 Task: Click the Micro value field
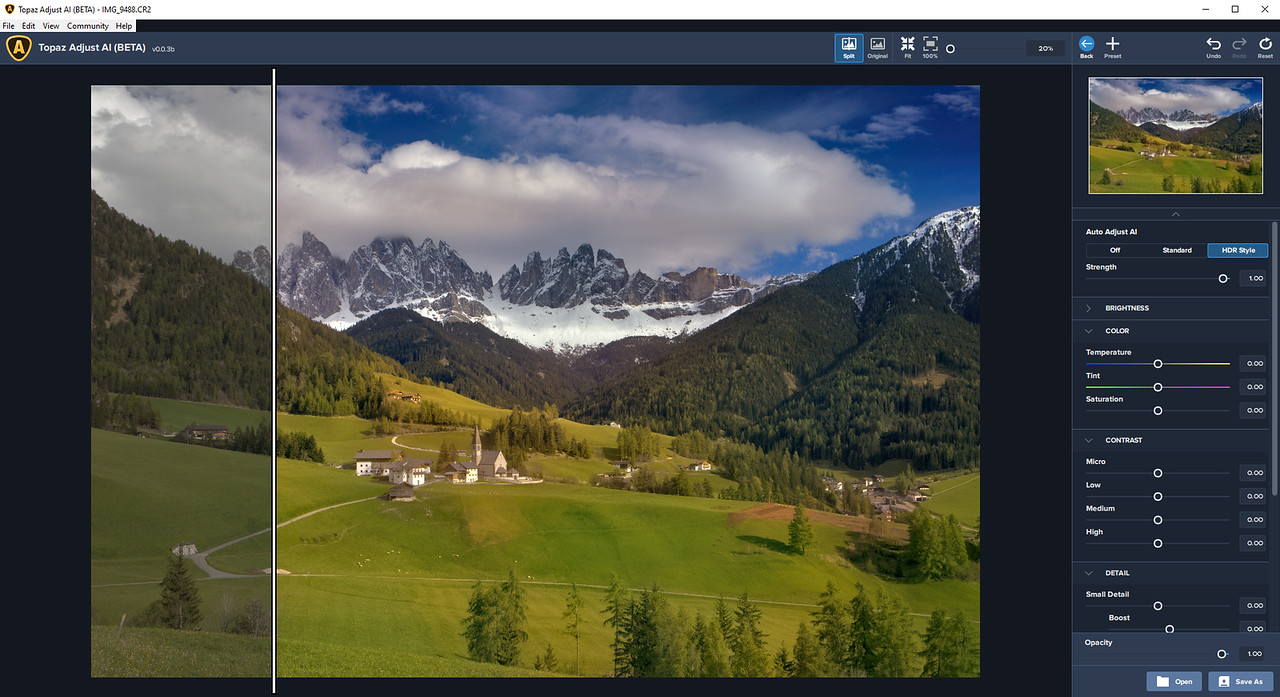(1254, 473)
